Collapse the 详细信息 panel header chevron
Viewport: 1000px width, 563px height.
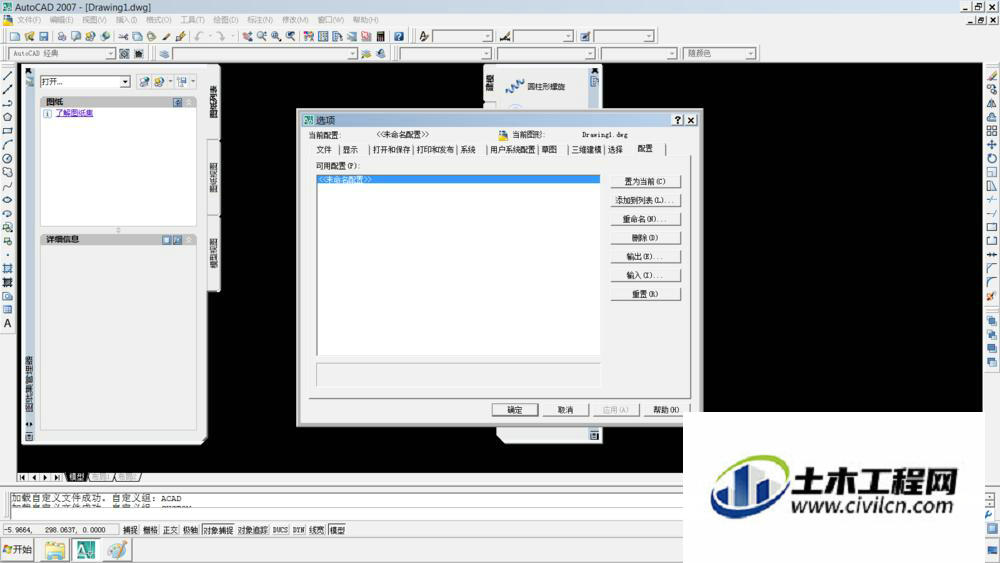(x=189, y=240)
